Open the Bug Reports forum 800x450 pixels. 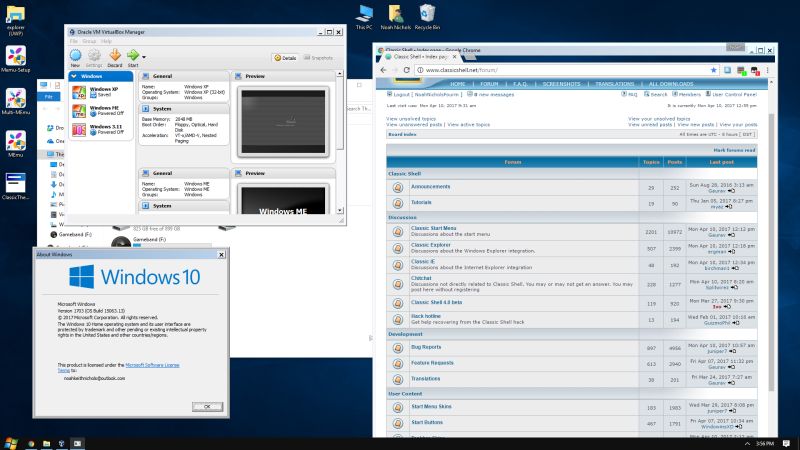pos(426,347)
